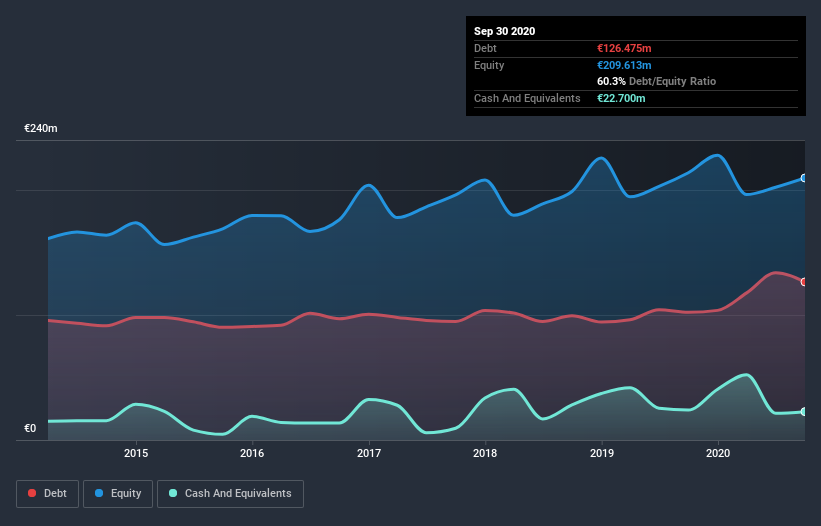This screenshot has width=821, height=526.
Task: Click the blue Equity endpoint marker
Action: (804, 178)
